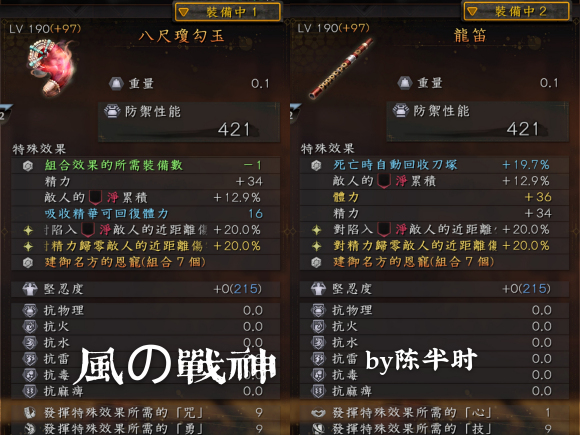This screenshot has height=435, width=580.
Task: Click the star icon beside 對精力歸零敵人 right row
Action: 317,246
